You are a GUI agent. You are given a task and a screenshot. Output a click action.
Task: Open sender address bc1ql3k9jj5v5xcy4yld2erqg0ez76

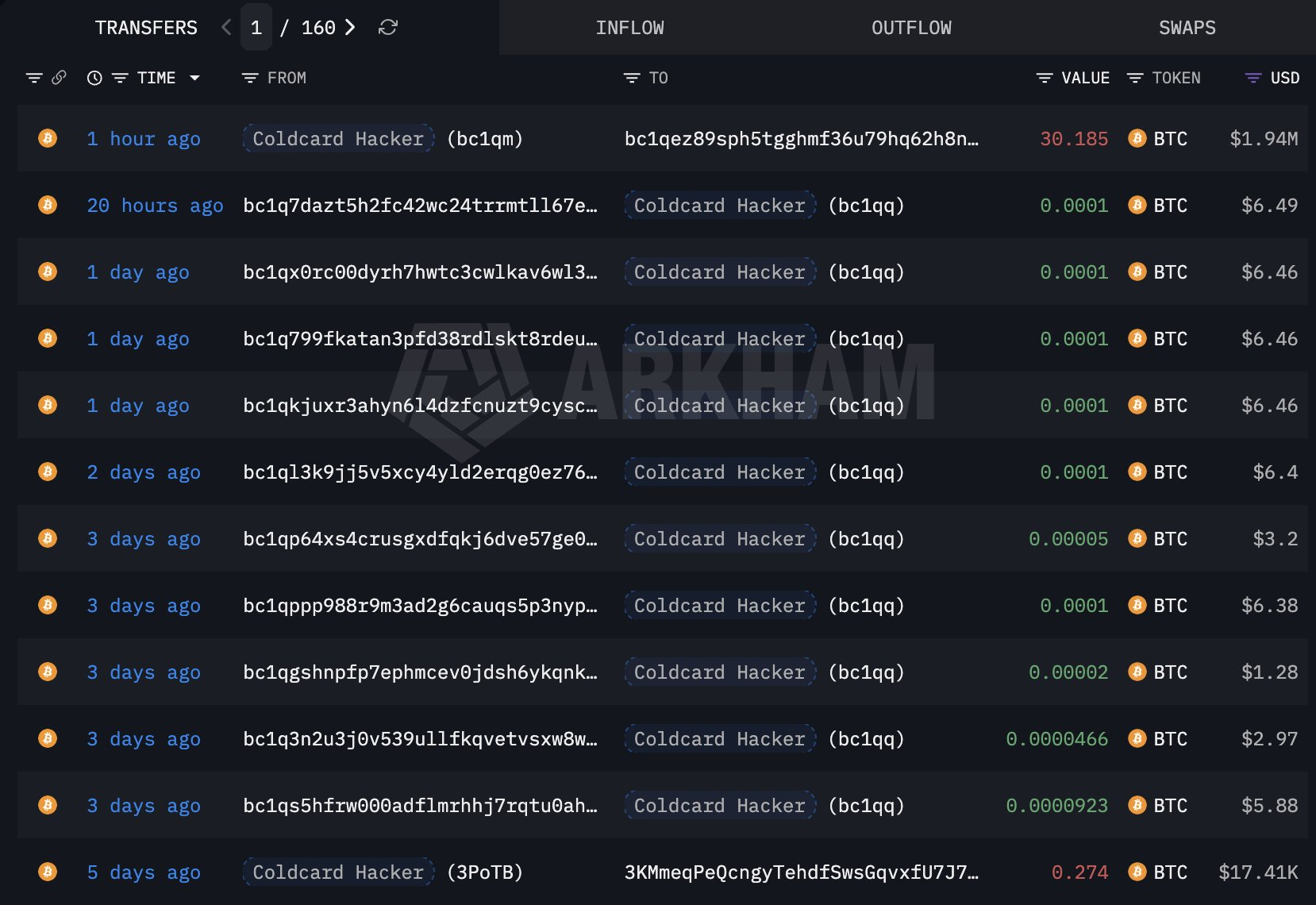coord(420,472)
